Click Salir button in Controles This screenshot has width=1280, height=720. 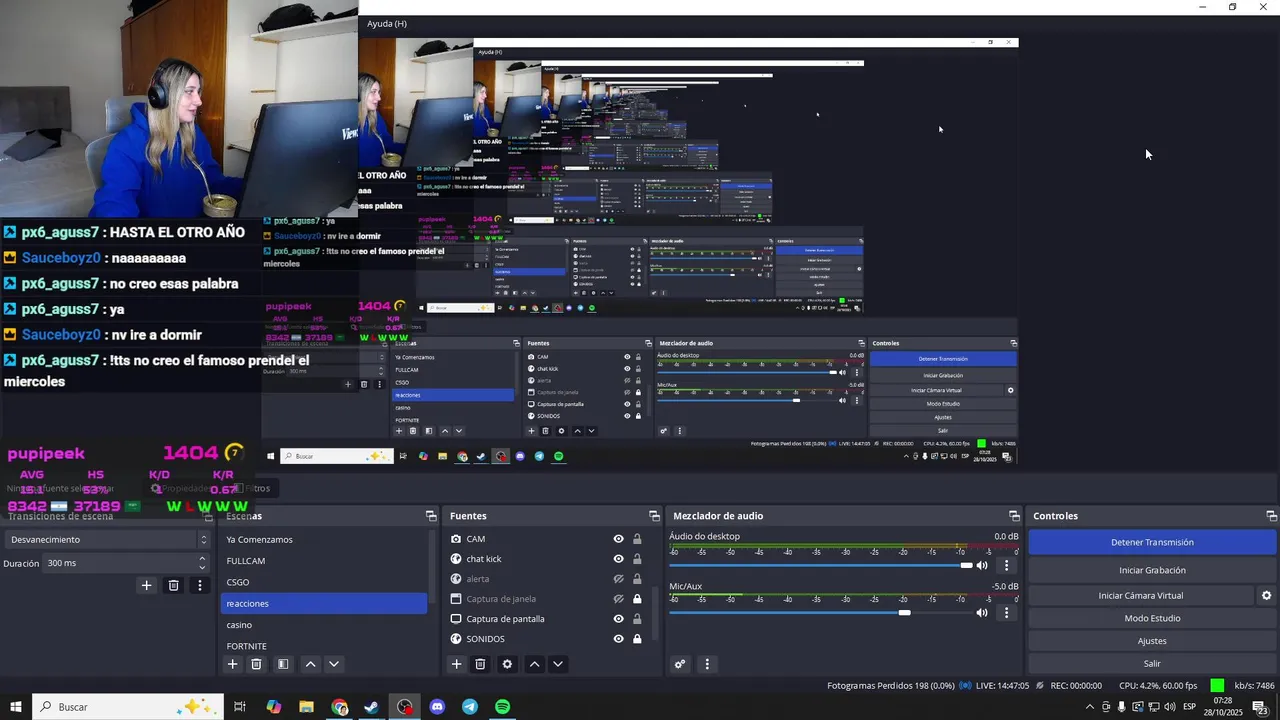(x=1152, y=663)
